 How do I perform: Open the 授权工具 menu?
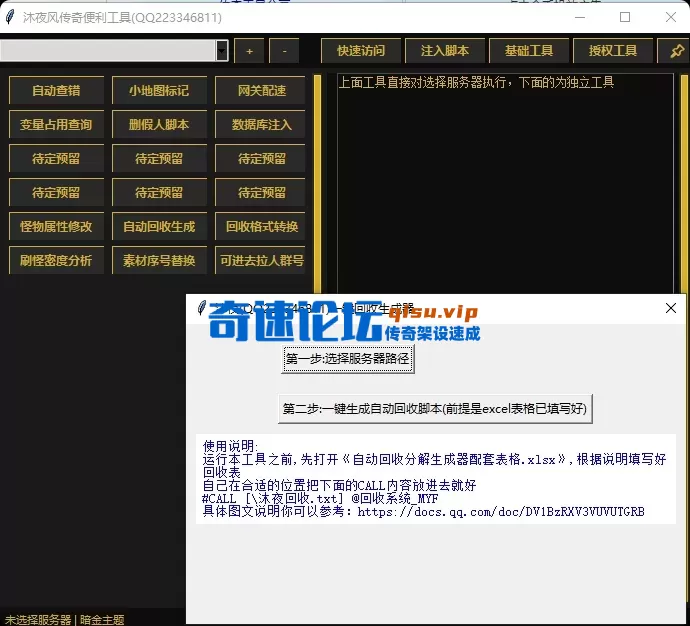(613, 51)
